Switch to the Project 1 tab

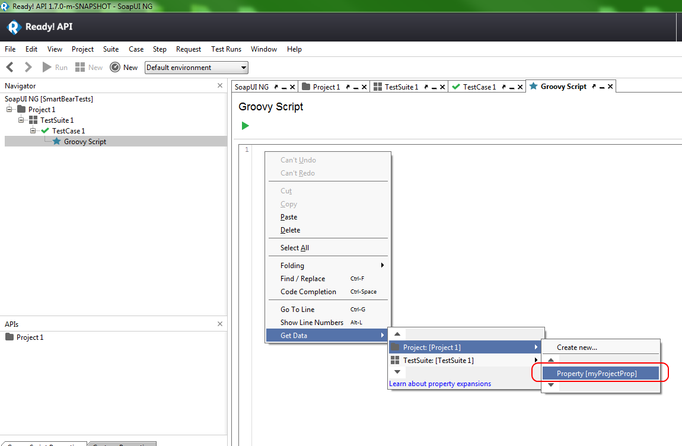coord(326,87)
